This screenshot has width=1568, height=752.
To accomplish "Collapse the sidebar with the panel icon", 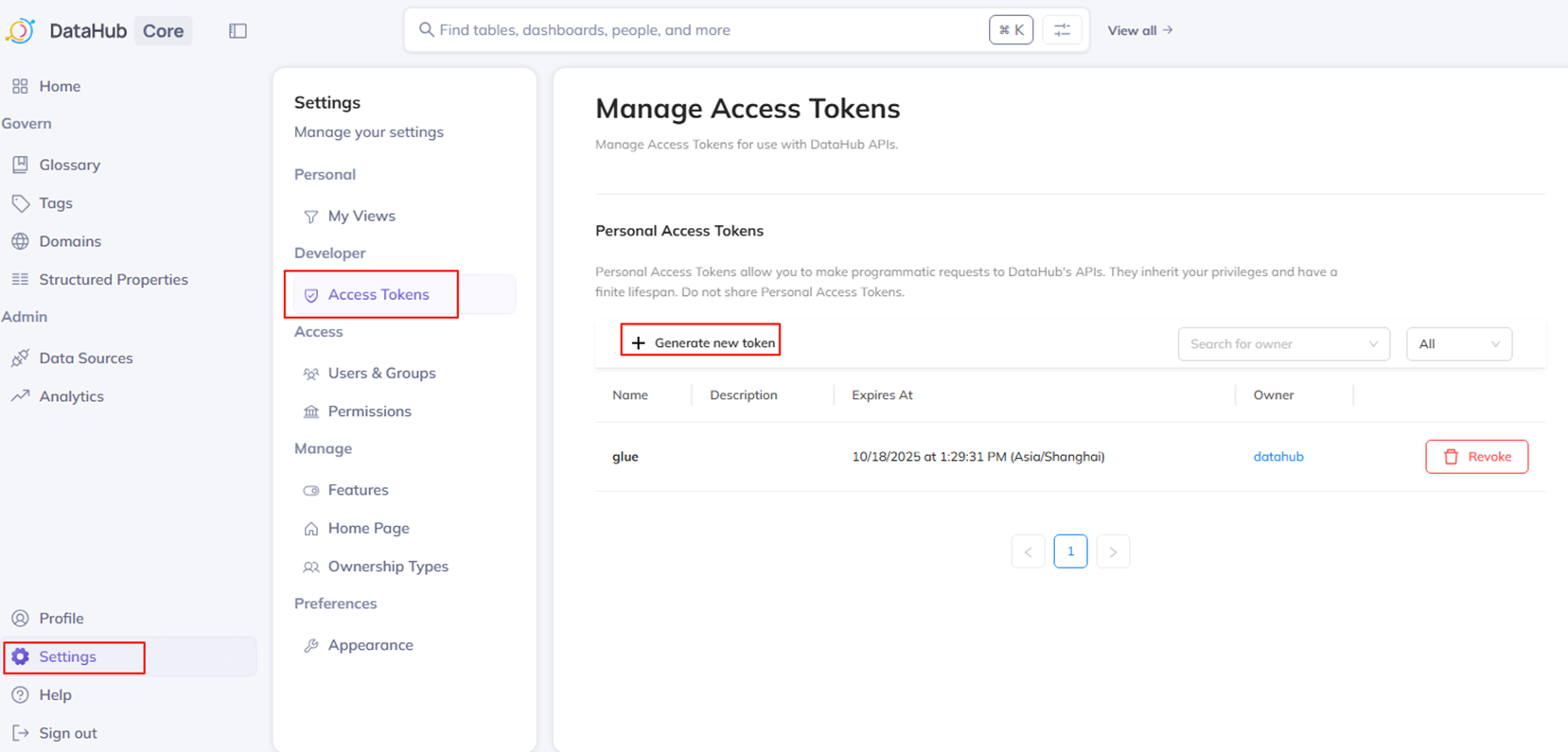I will [238, 31].
